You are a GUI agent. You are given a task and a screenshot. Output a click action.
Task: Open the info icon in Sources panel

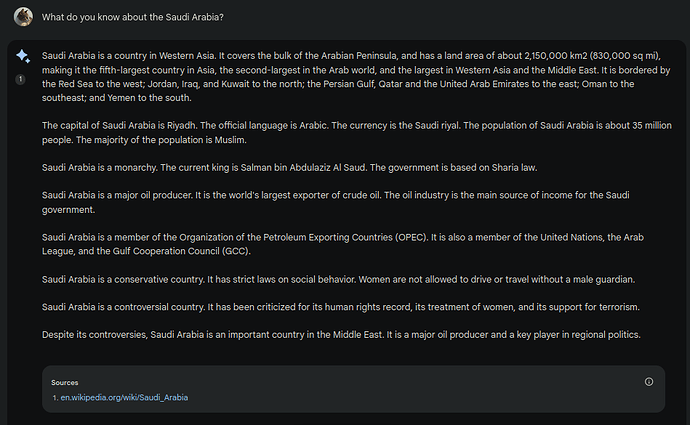(x=649, y=381)
